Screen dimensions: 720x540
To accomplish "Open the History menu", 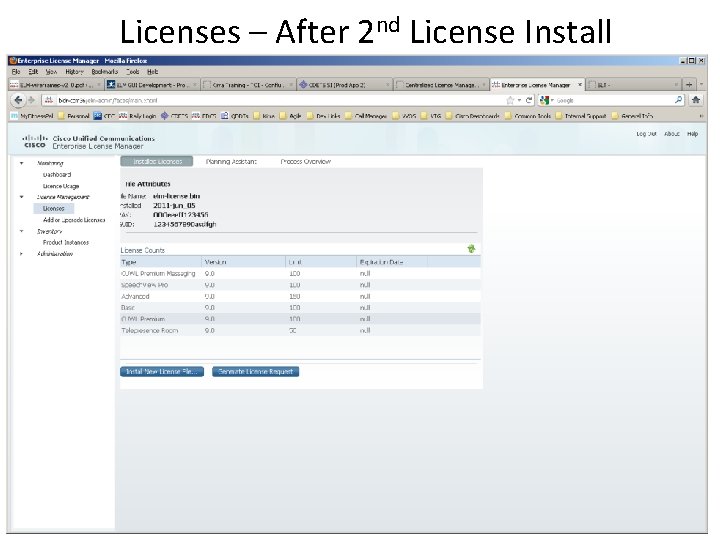I will tap(74, 72).
